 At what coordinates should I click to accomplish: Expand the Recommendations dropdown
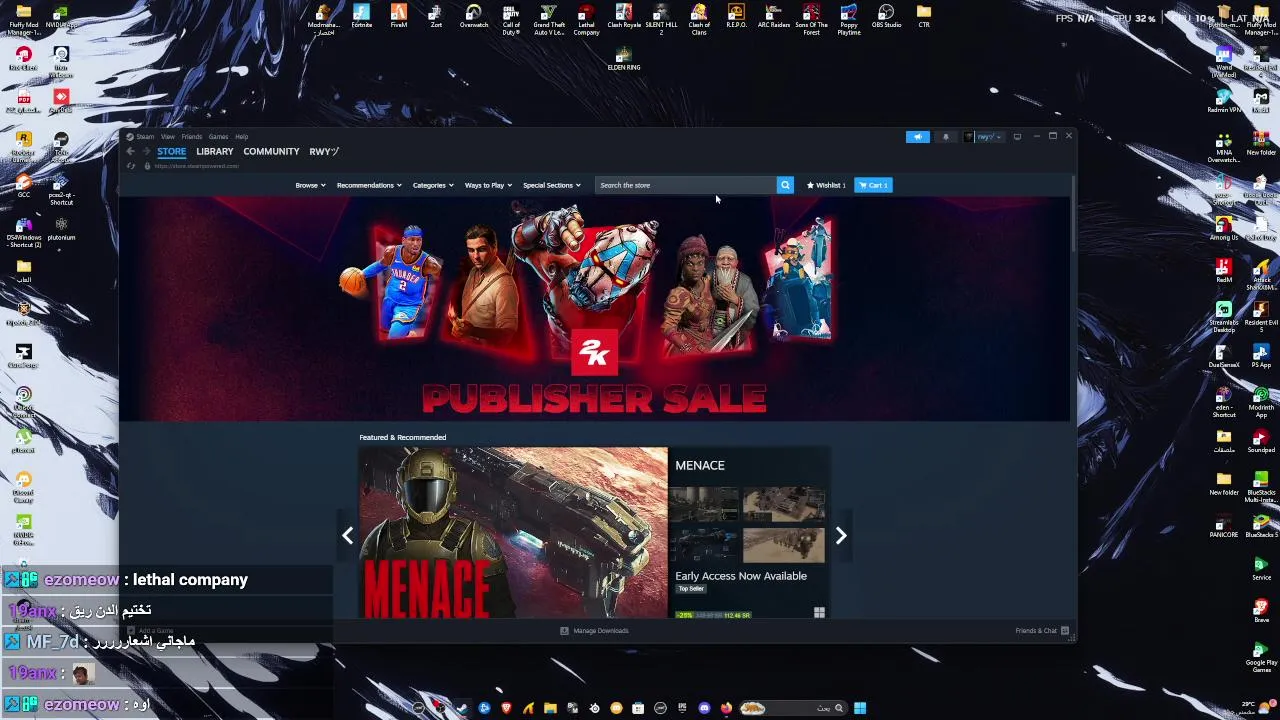pyautogui.click(x=369, y=185)
